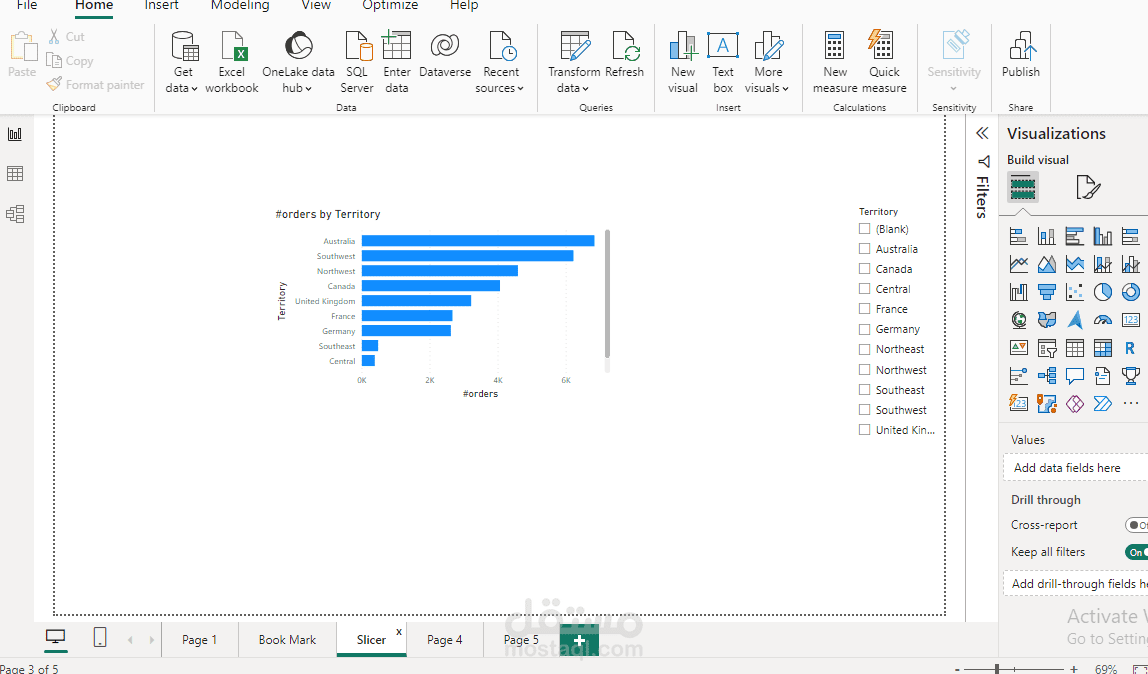Switch to the Book Mark page tab
The image size is (1148, 674).
[287, 640]
